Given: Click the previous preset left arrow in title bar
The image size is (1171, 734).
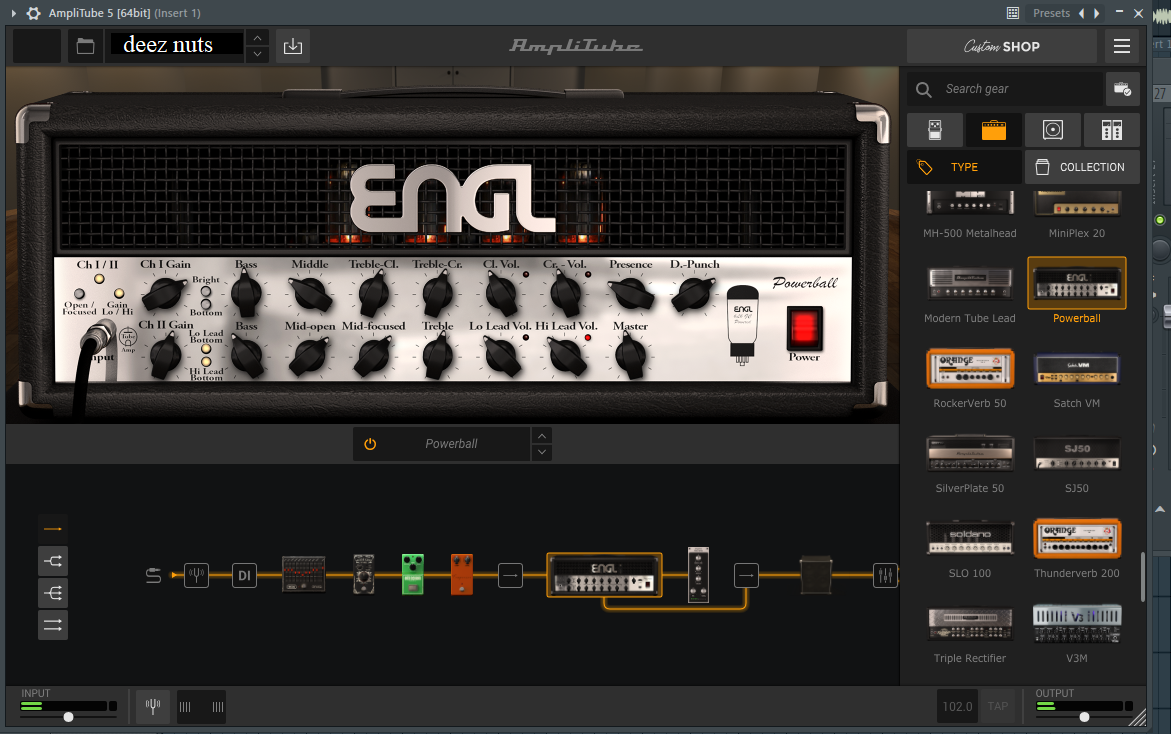Looking at the screenshot, I should (1081, 13).
